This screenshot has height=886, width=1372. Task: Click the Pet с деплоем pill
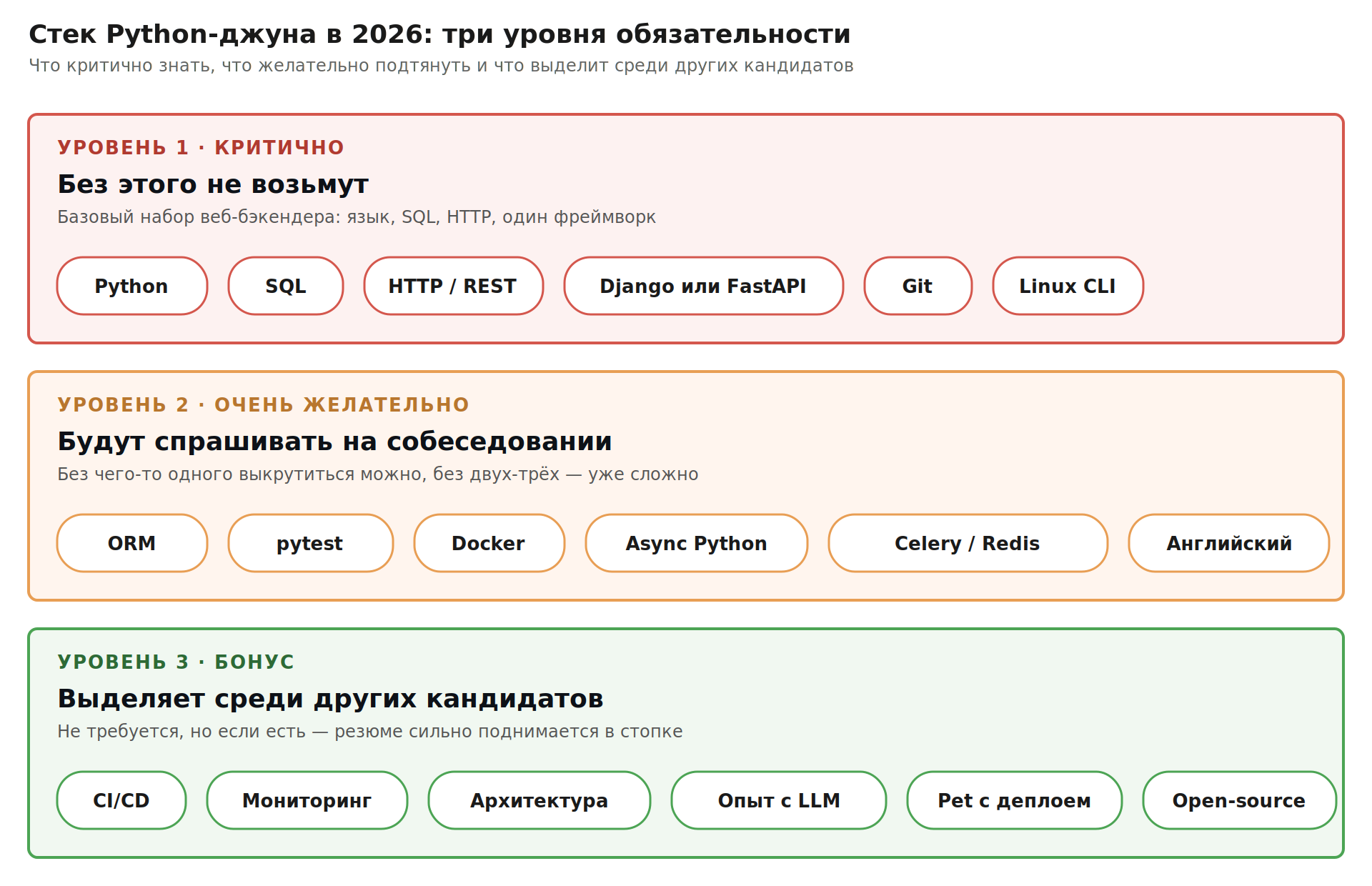pos(1015,800)
